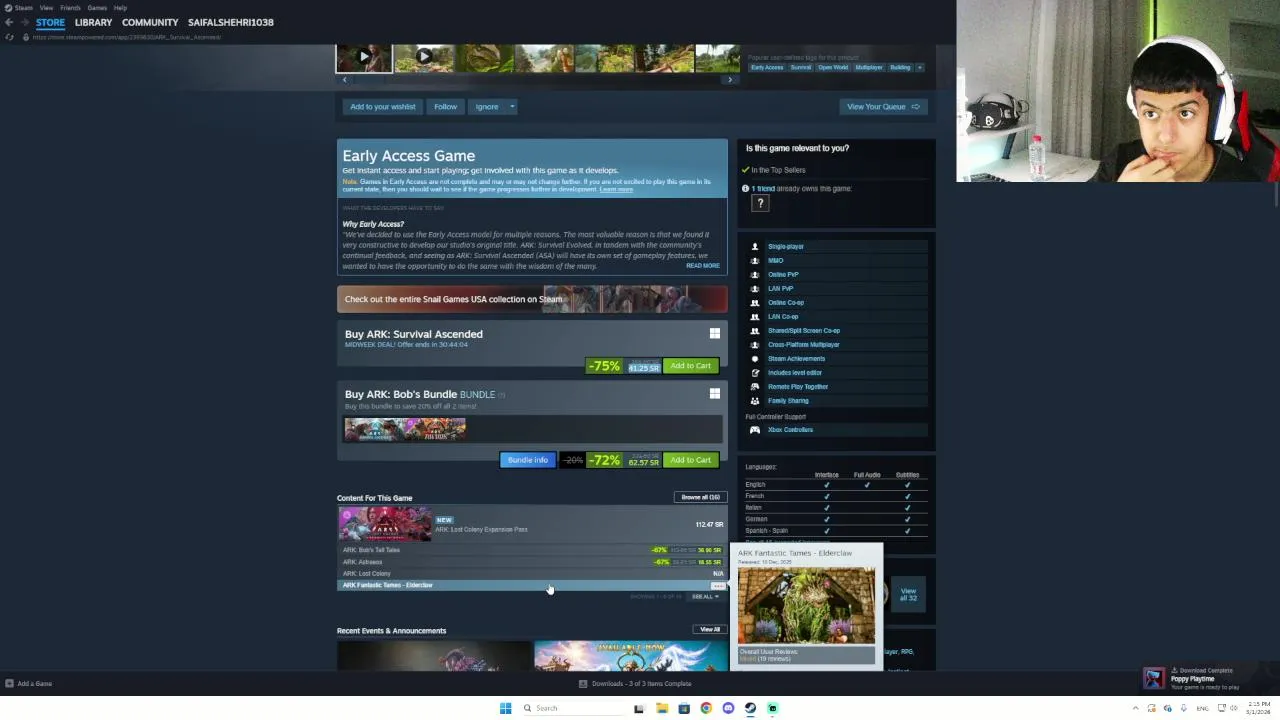Select ARK Fantastic Tames - Elderclaw row
The width and height of the screenshot is (1280, 720).
coord(532,585)
